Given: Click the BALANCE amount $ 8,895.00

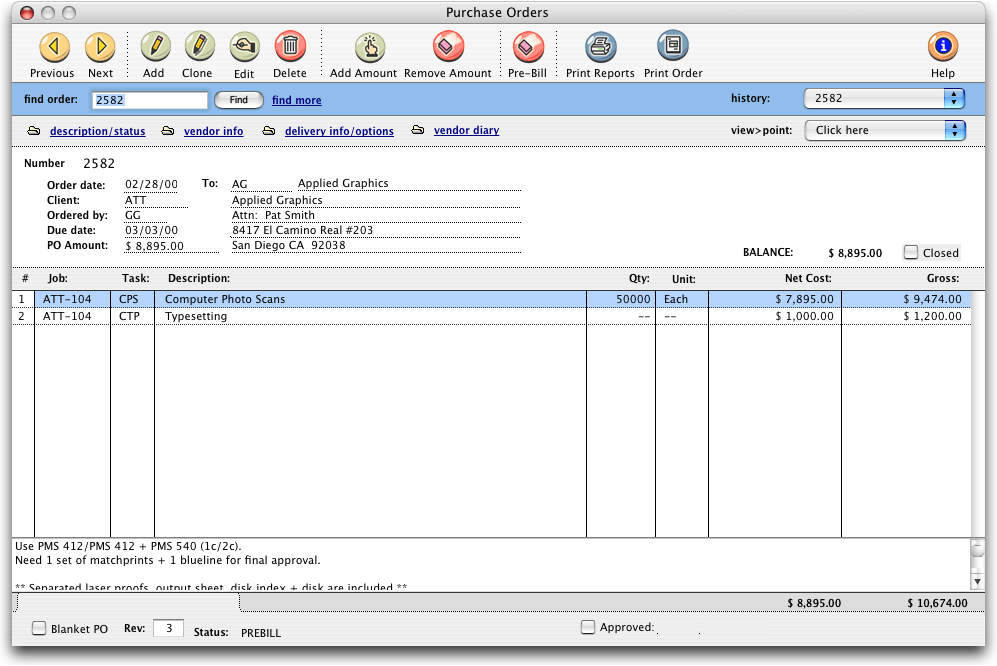Looking at the screenshot, I should pos(855,253).
